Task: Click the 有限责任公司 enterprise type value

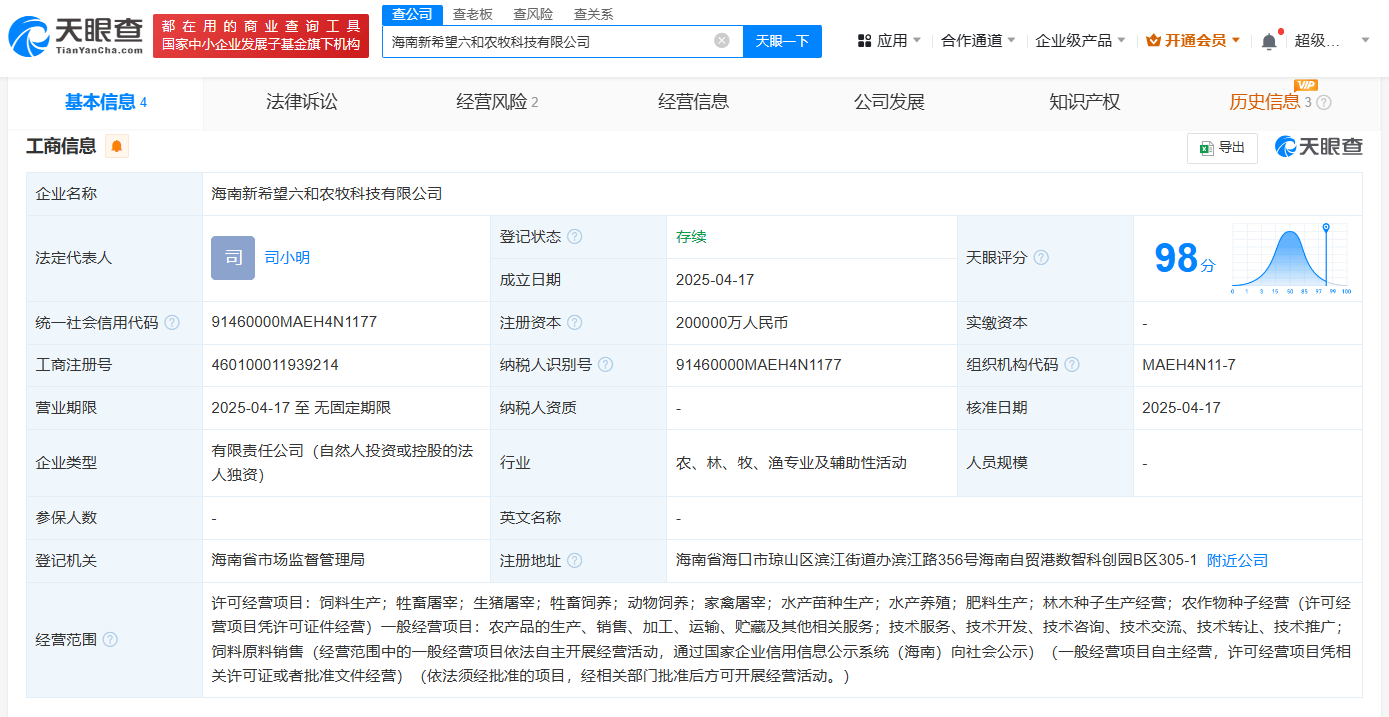Action: (342, 462)
